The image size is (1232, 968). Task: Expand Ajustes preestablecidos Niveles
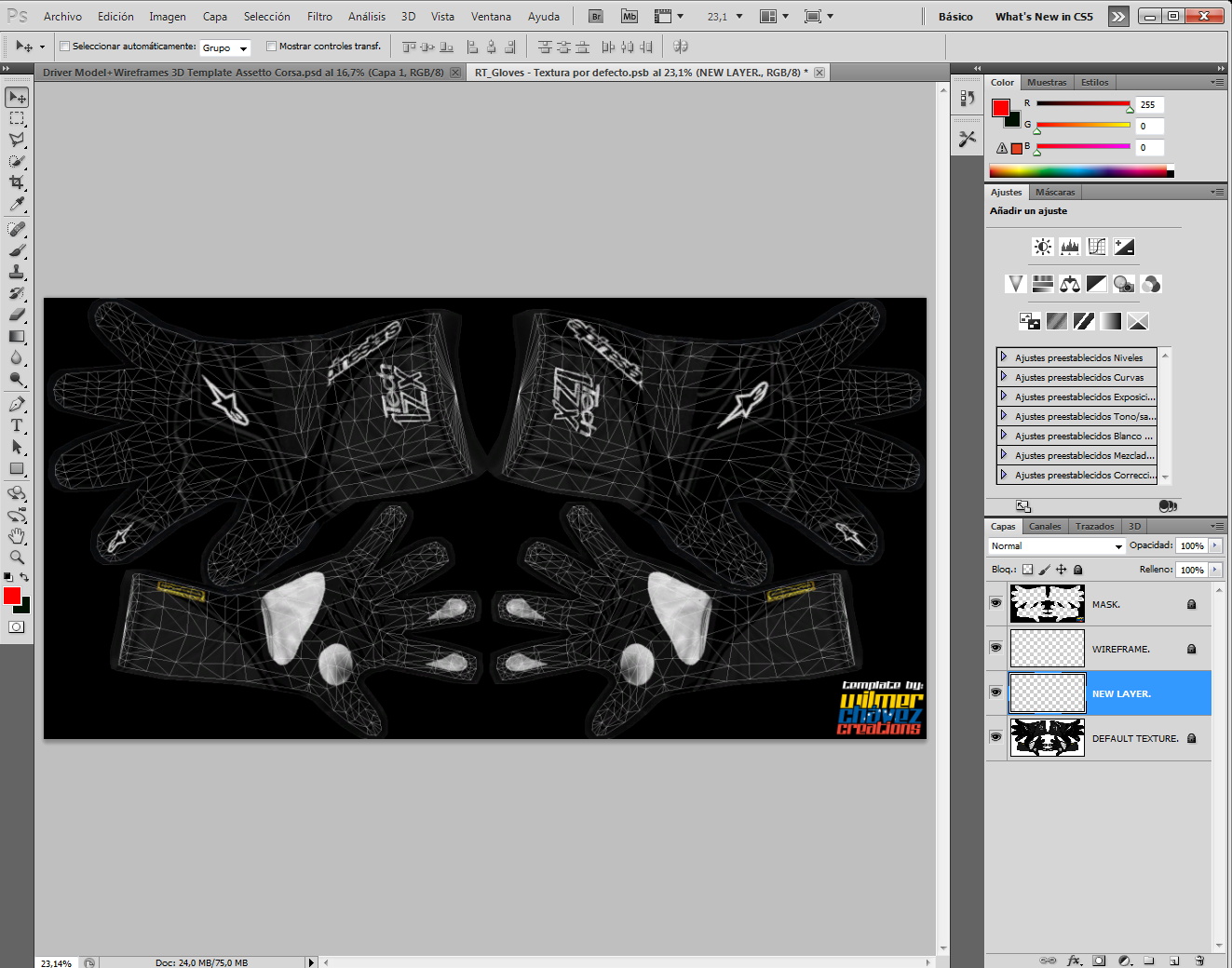1004,357
